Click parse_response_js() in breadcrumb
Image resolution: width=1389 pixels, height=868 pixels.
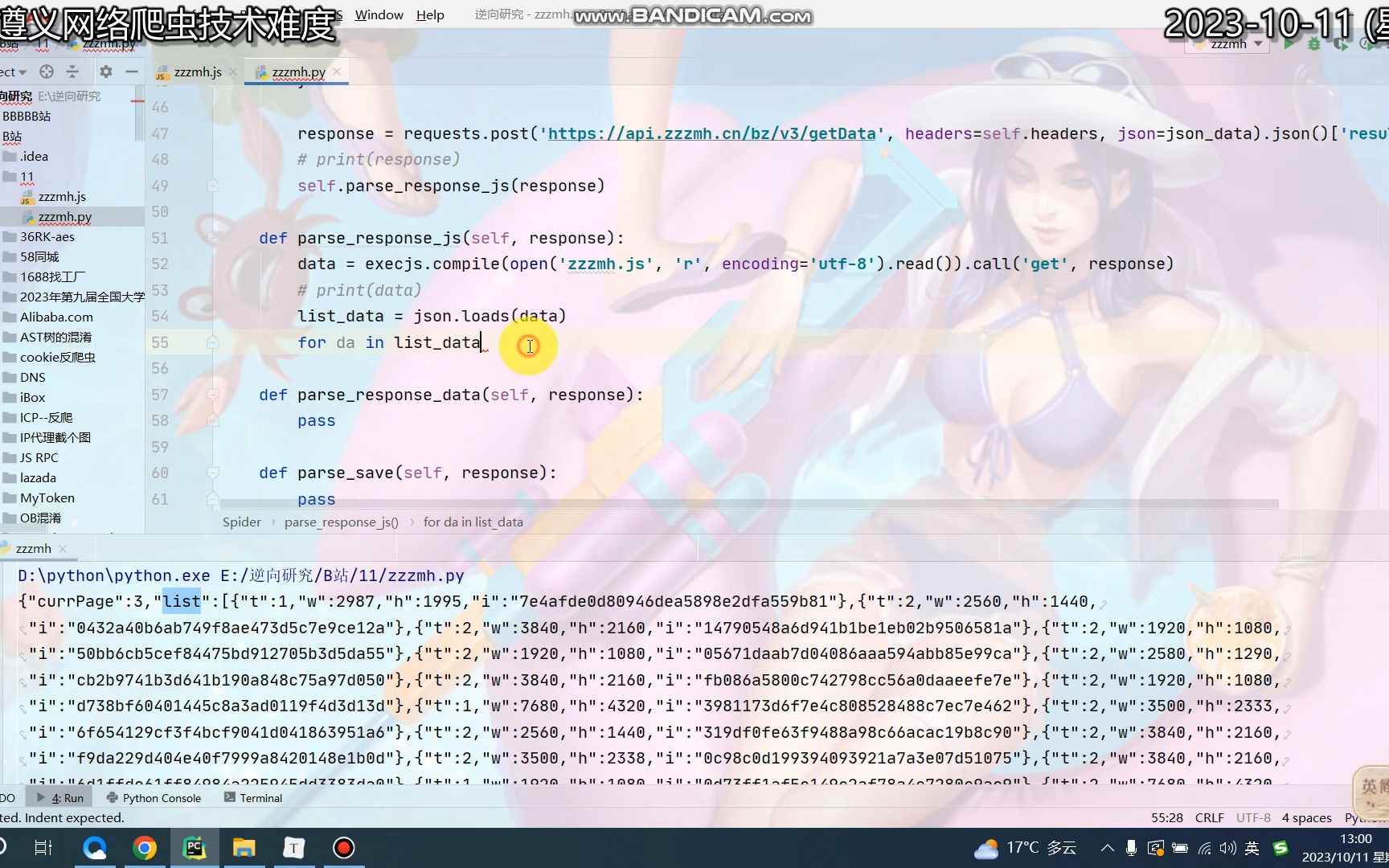point(341,522)
